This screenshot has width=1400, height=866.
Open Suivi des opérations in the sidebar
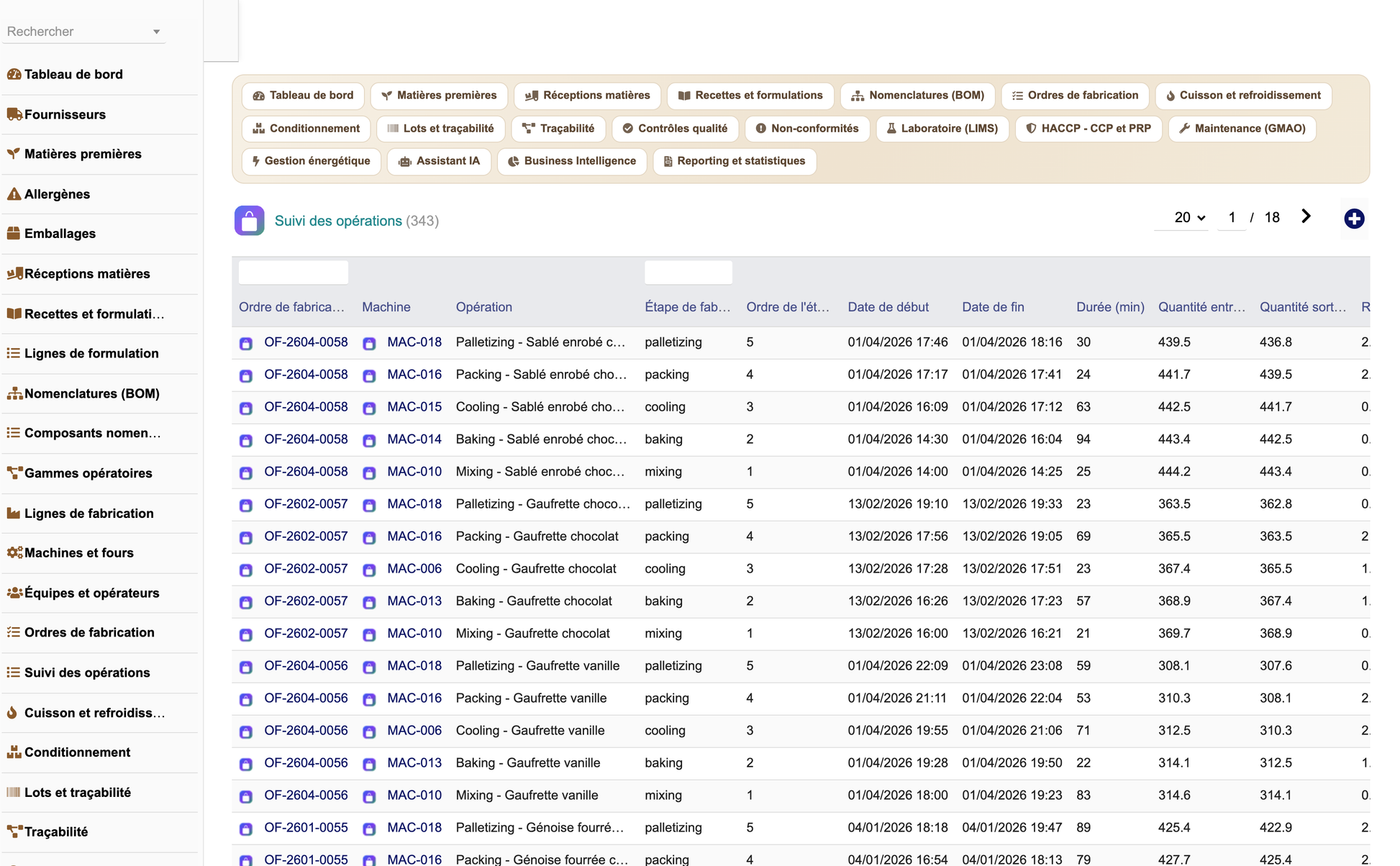point(87,673)
